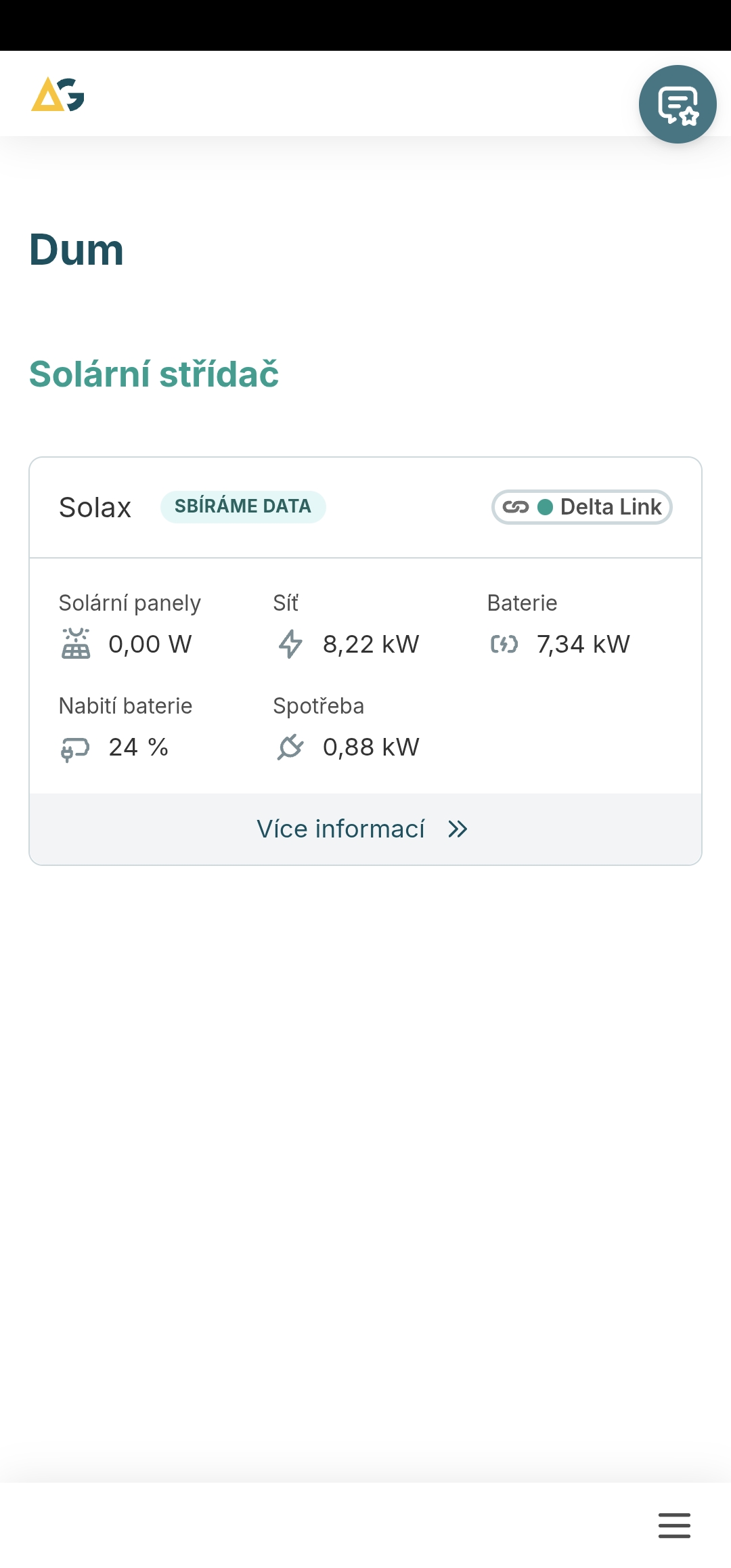The height and width of the screenshot is (1568, 731).
Task: Click the battery charge level icon
Action: pos(75,748)
